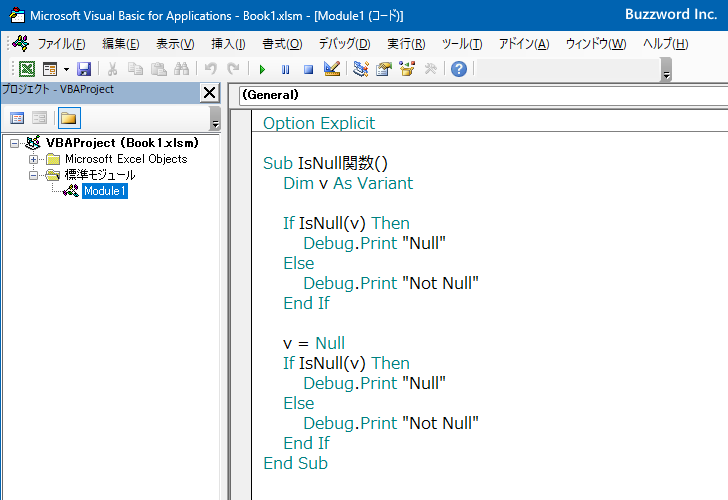Click View Object icon in Project pane

click(x=39, y=118)
